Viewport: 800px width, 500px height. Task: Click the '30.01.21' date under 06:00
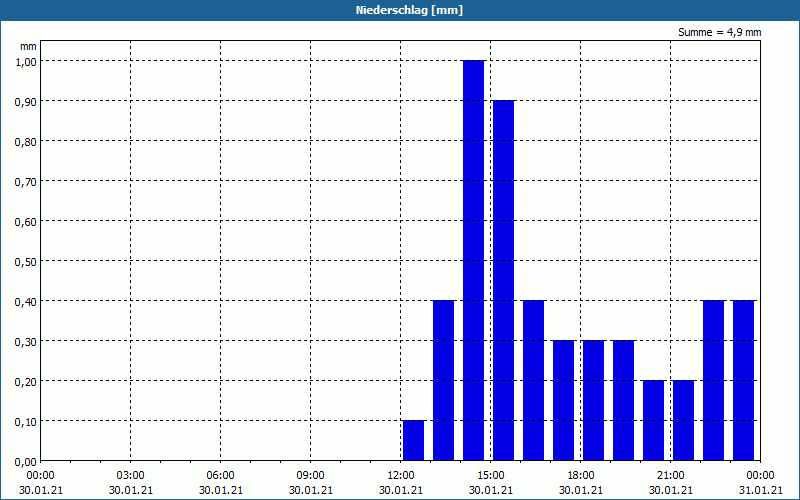click(x=220, y=490)
